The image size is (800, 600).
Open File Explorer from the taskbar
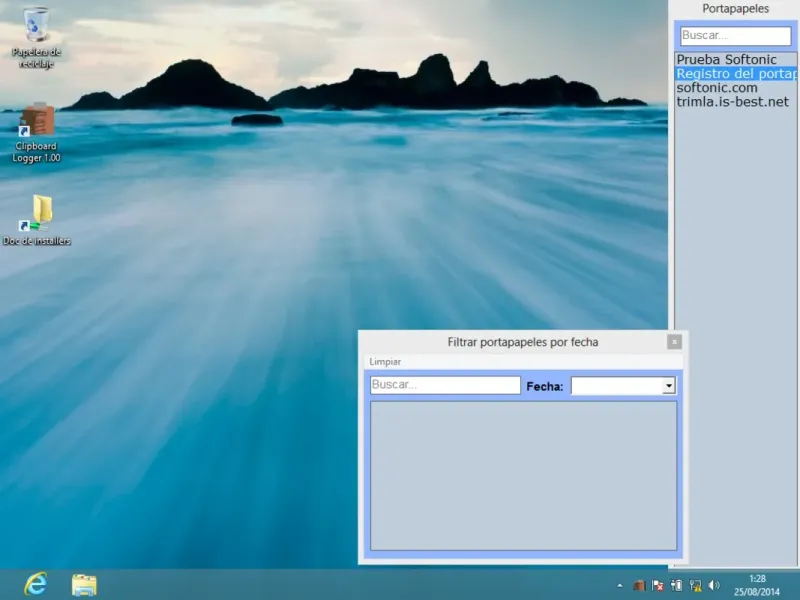coord(84,584)
